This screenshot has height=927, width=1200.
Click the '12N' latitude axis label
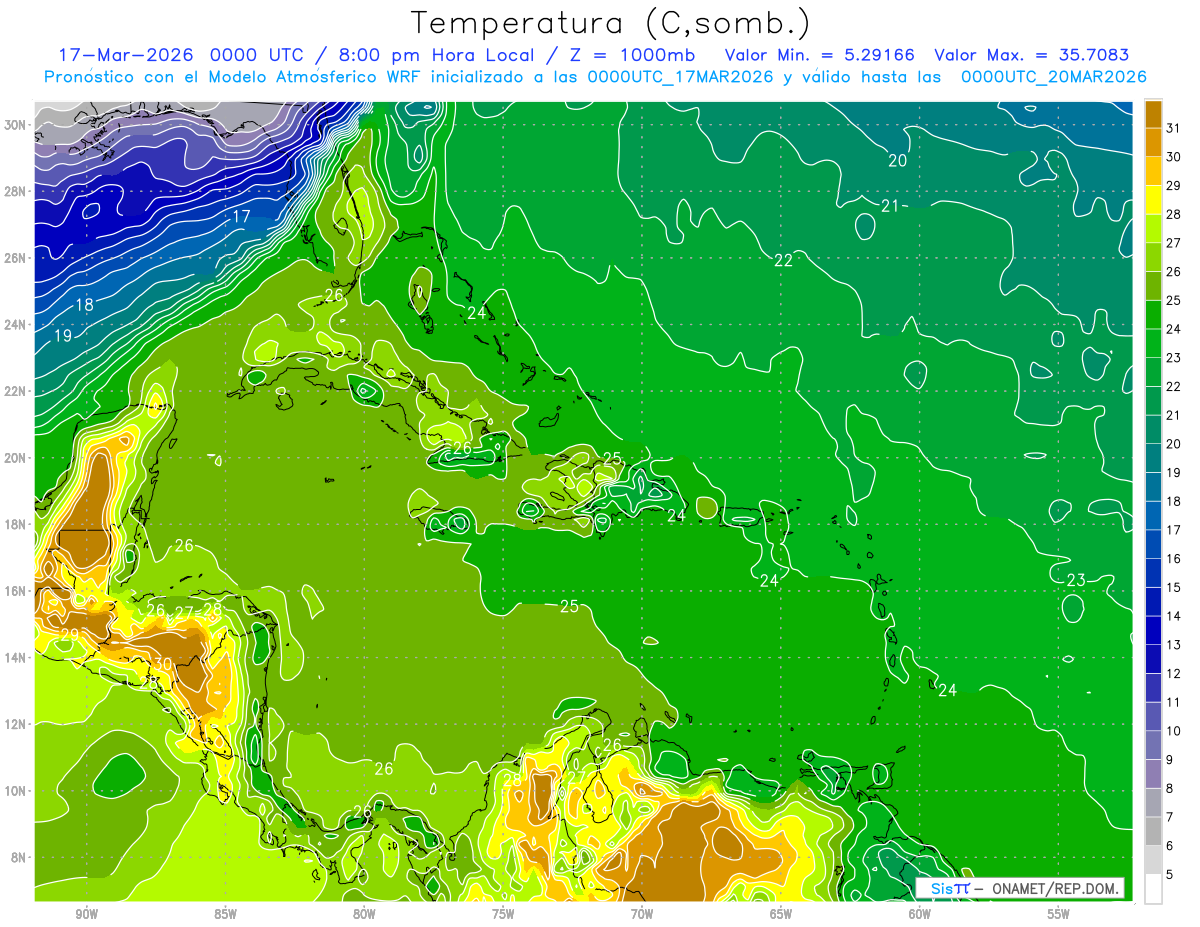pos(15,724)
